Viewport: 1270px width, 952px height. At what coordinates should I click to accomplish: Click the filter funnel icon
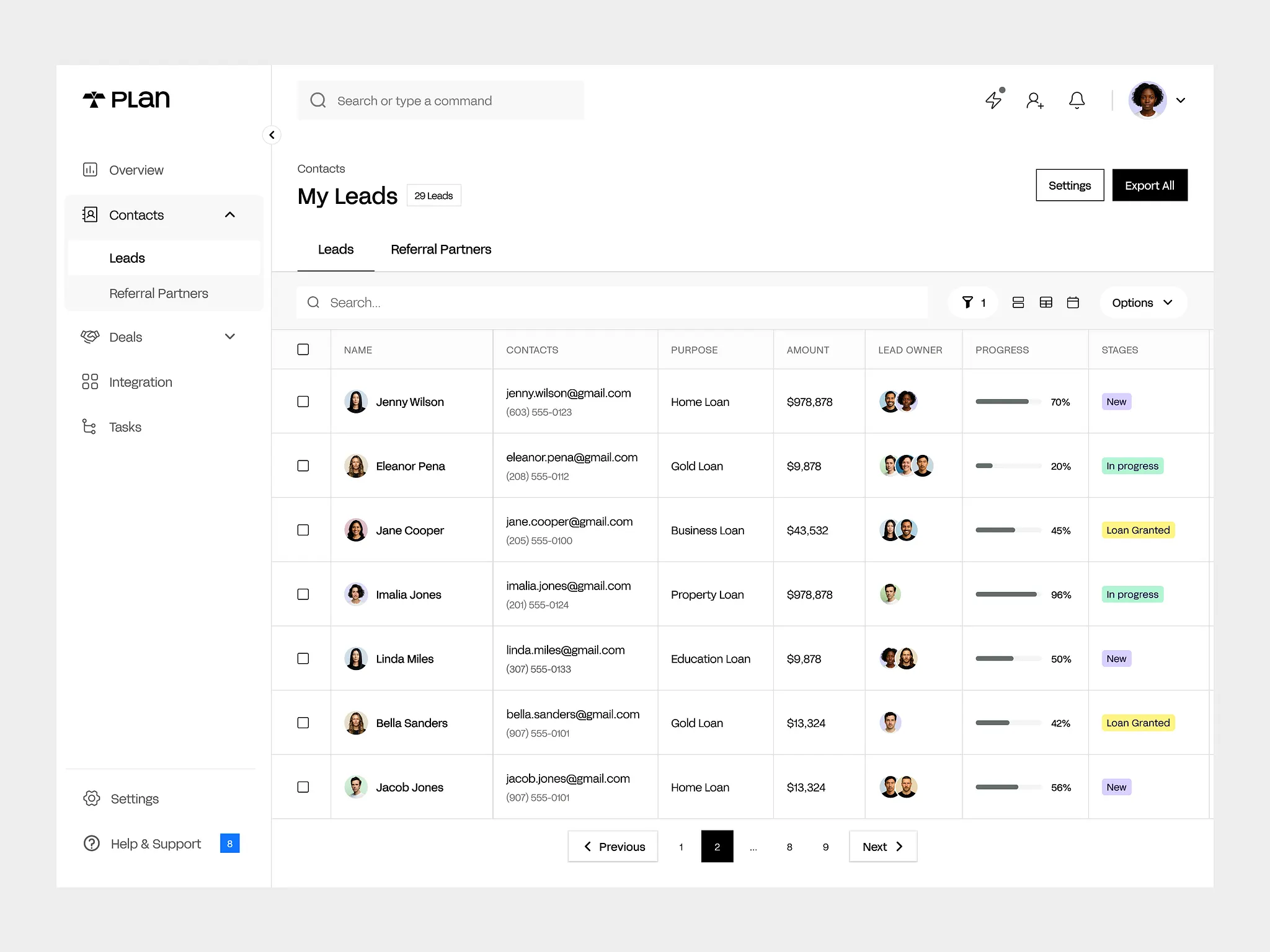point(967,302)
